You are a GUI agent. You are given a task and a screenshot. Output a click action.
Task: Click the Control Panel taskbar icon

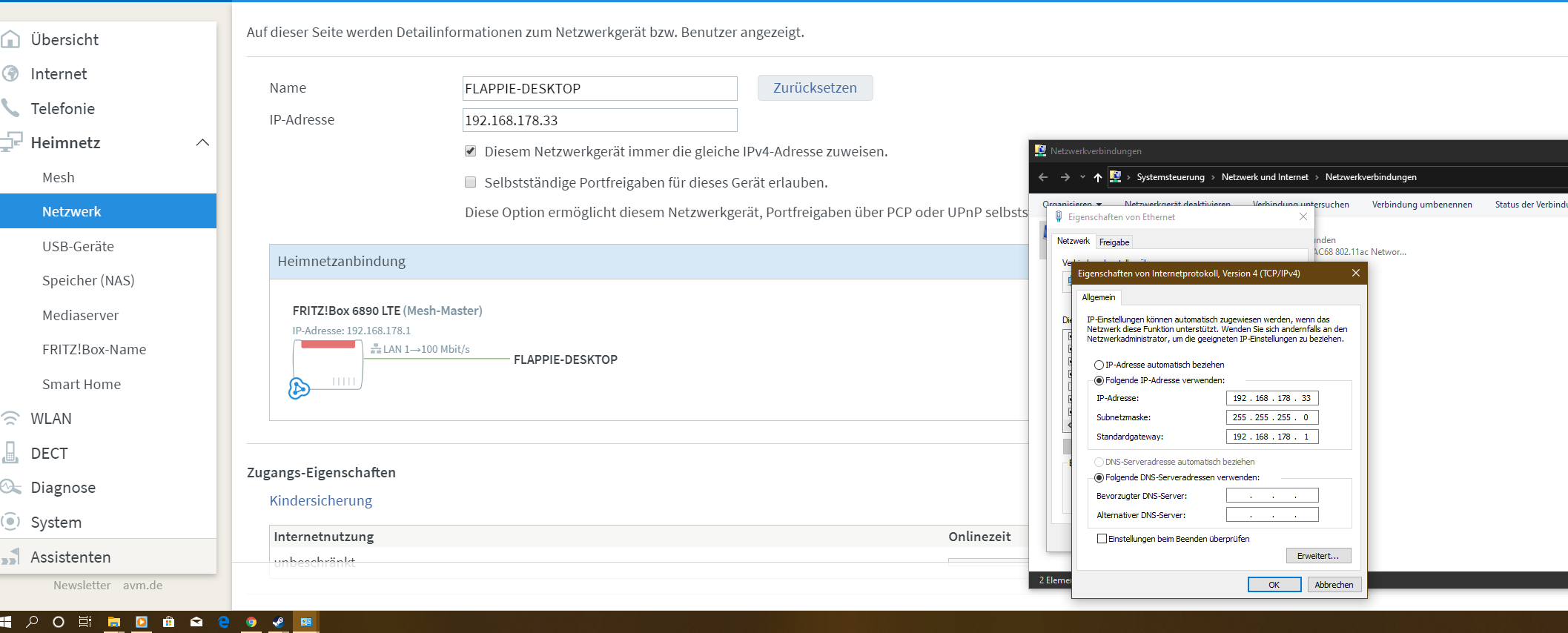point(306,622)
